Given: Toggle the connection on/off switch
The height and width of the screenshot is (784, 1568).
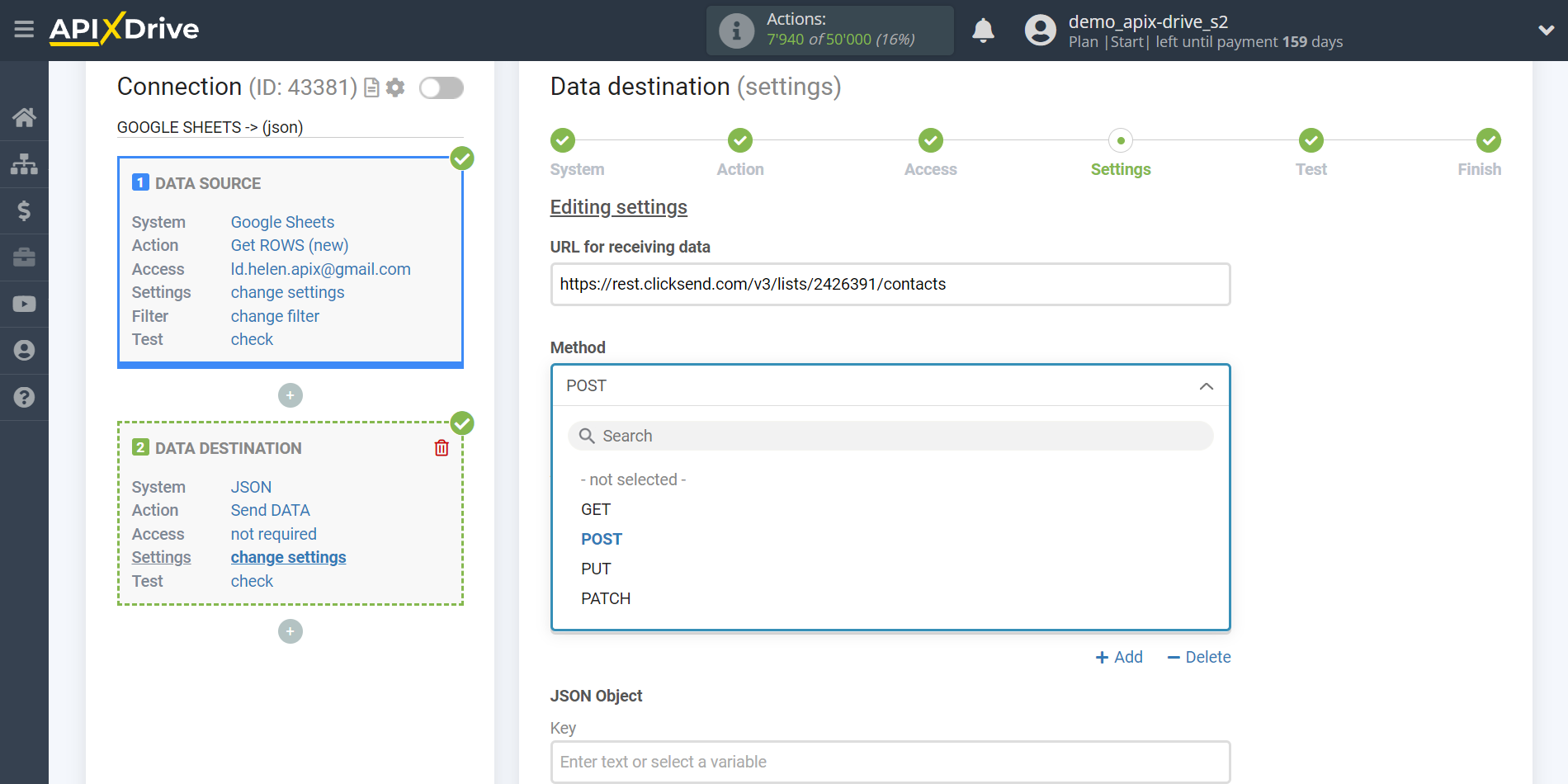Looking at the screenshot, I should tap(441, 87).
